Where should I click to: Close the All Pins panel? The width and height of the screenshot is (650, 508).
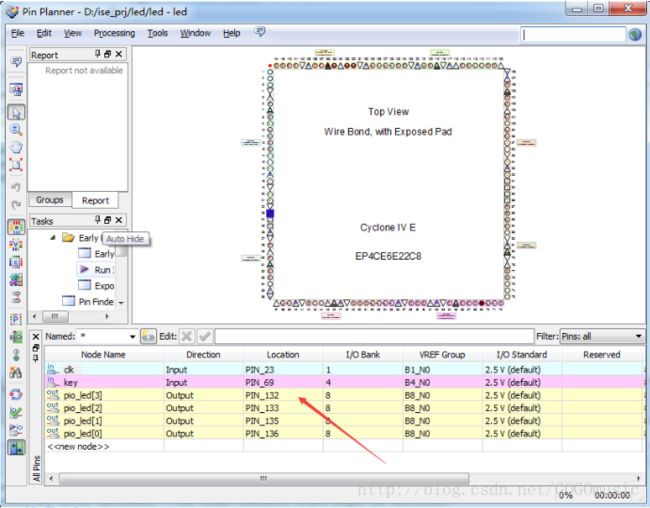tap(36, 337)
